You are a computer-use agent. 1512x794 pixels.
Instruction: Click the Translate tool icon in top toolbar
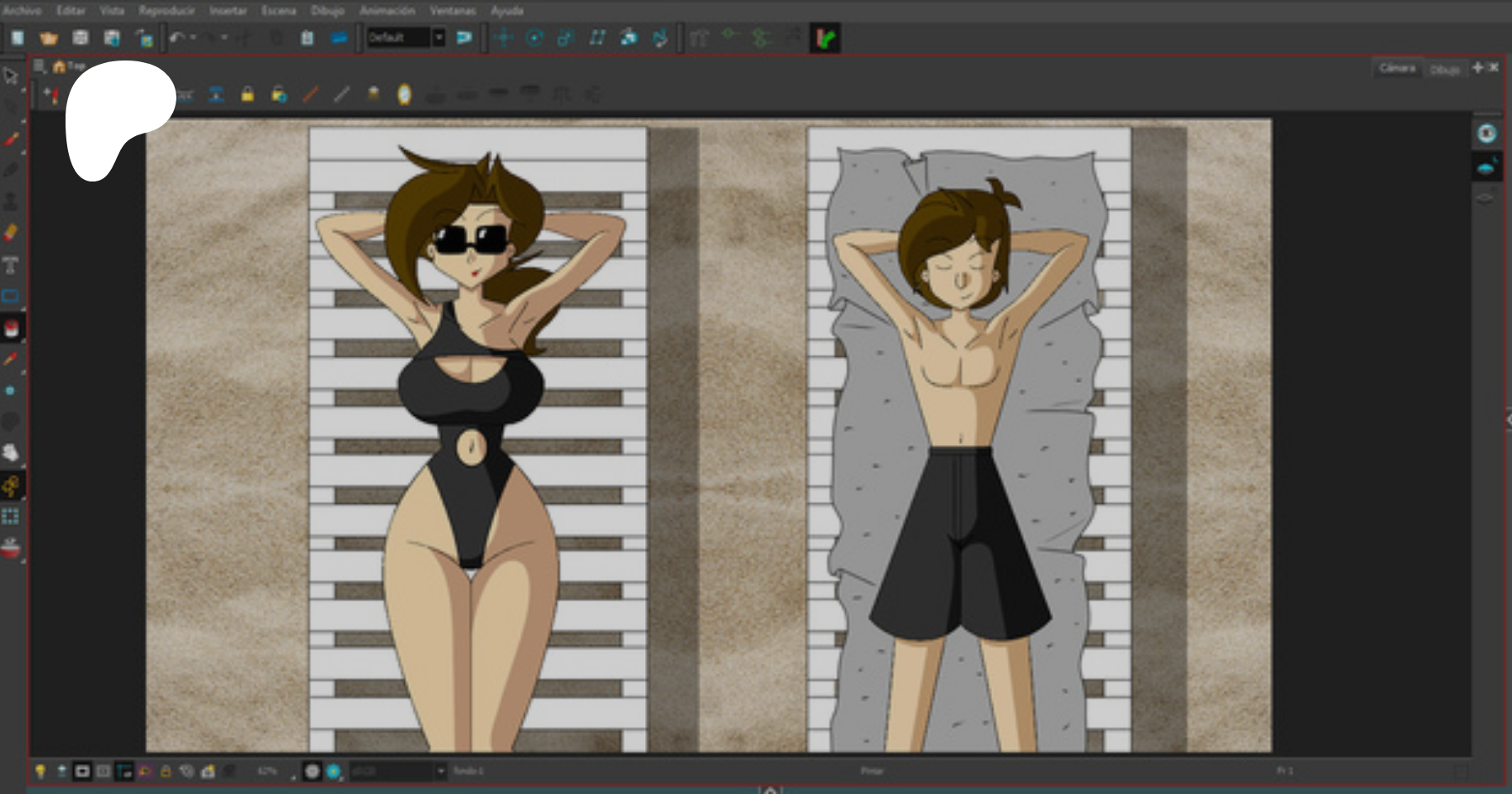pyautogui.click(x=503, y=38)
